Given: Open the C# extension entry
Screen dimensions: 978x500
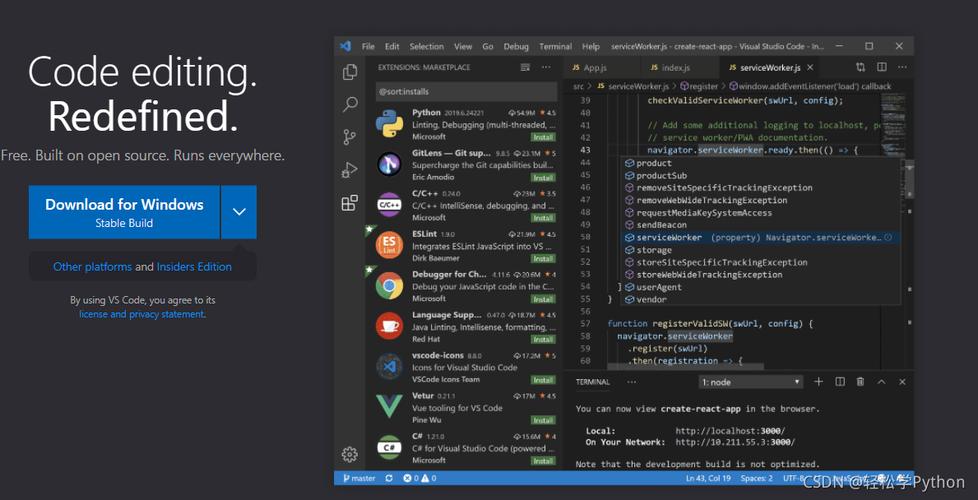Looking at the screenshot, I should point(466,448).
